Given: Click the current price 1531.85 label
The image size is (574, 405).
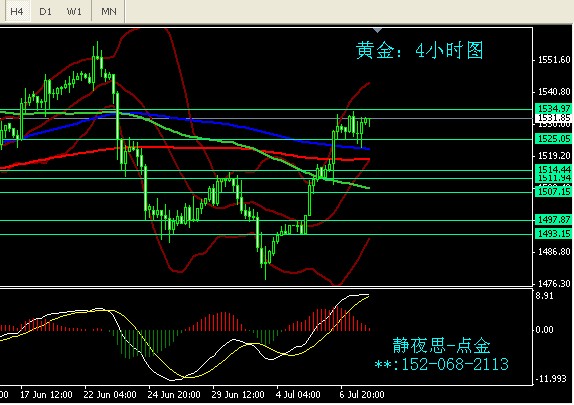Looking at the screenshot, I should [553, 118].
